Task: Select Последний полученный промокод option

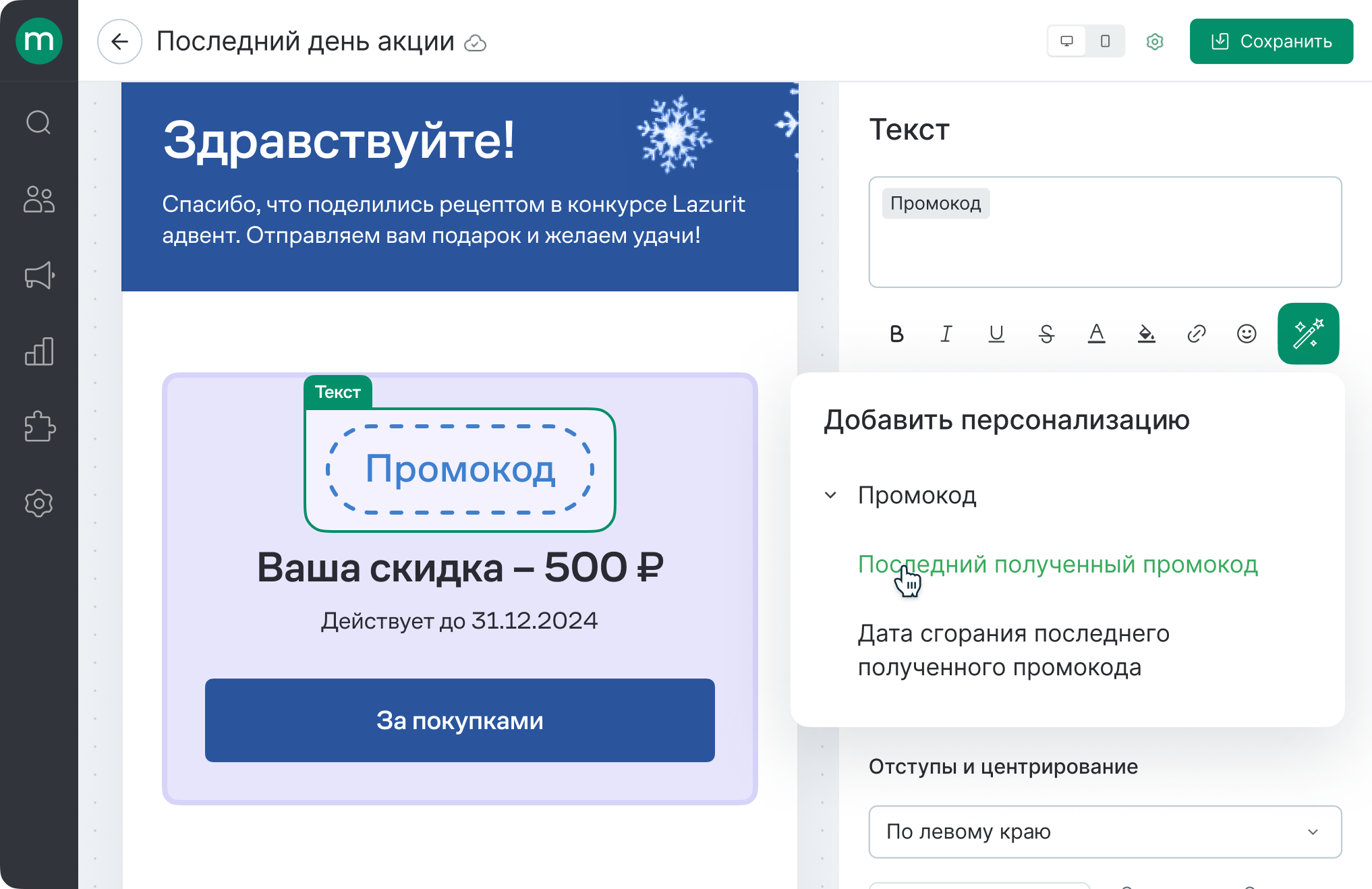Action: pyautogui.click(x=1057, y=565)
